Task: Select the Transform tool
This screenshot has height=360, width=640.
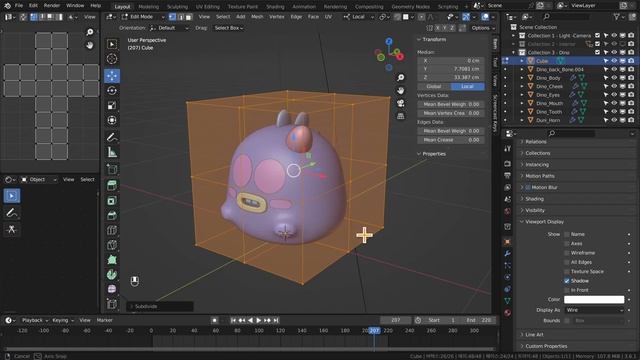Action: pos(112,120)
